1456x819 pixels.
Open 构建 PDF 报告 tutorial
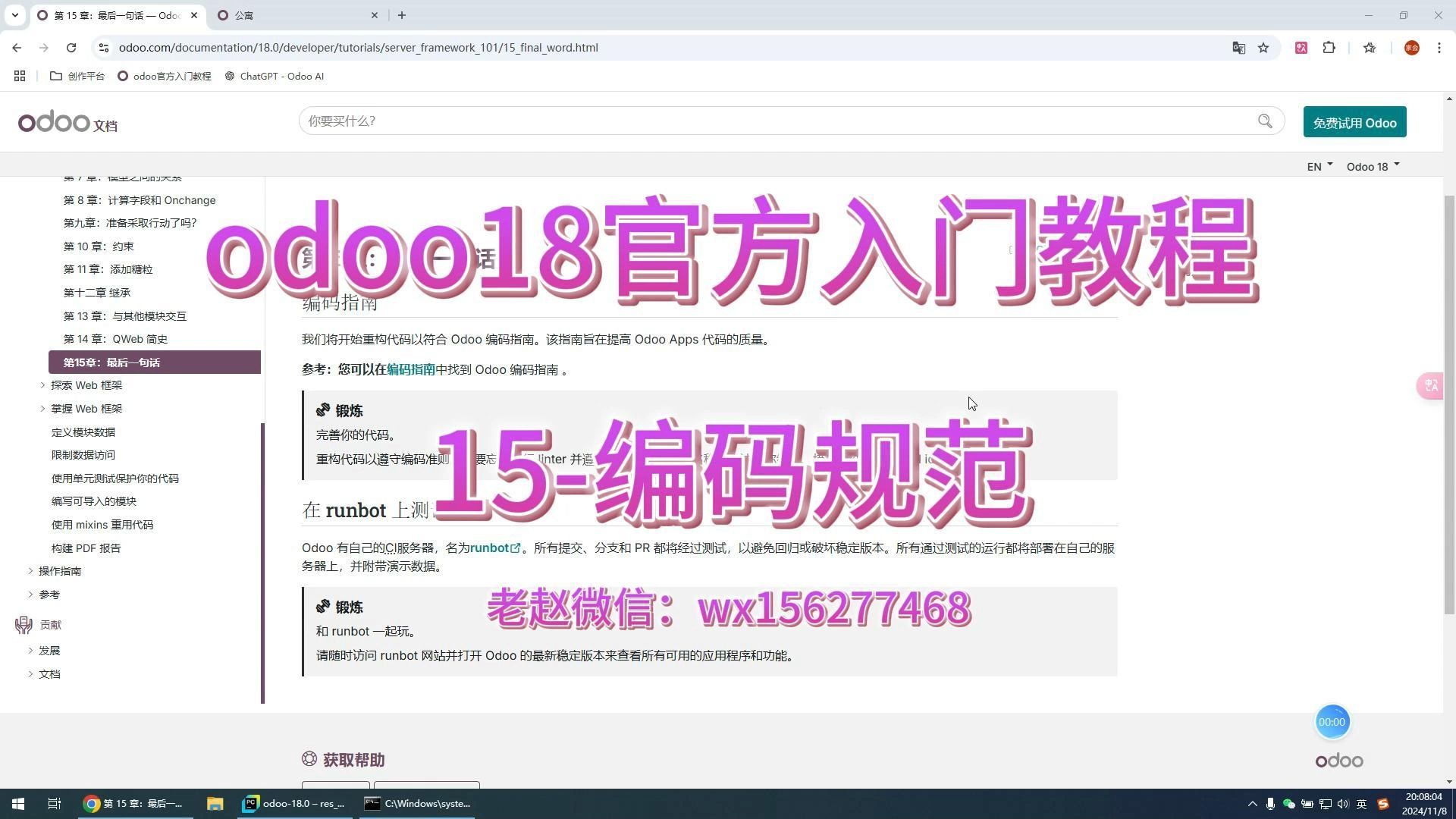pos(86,548)
